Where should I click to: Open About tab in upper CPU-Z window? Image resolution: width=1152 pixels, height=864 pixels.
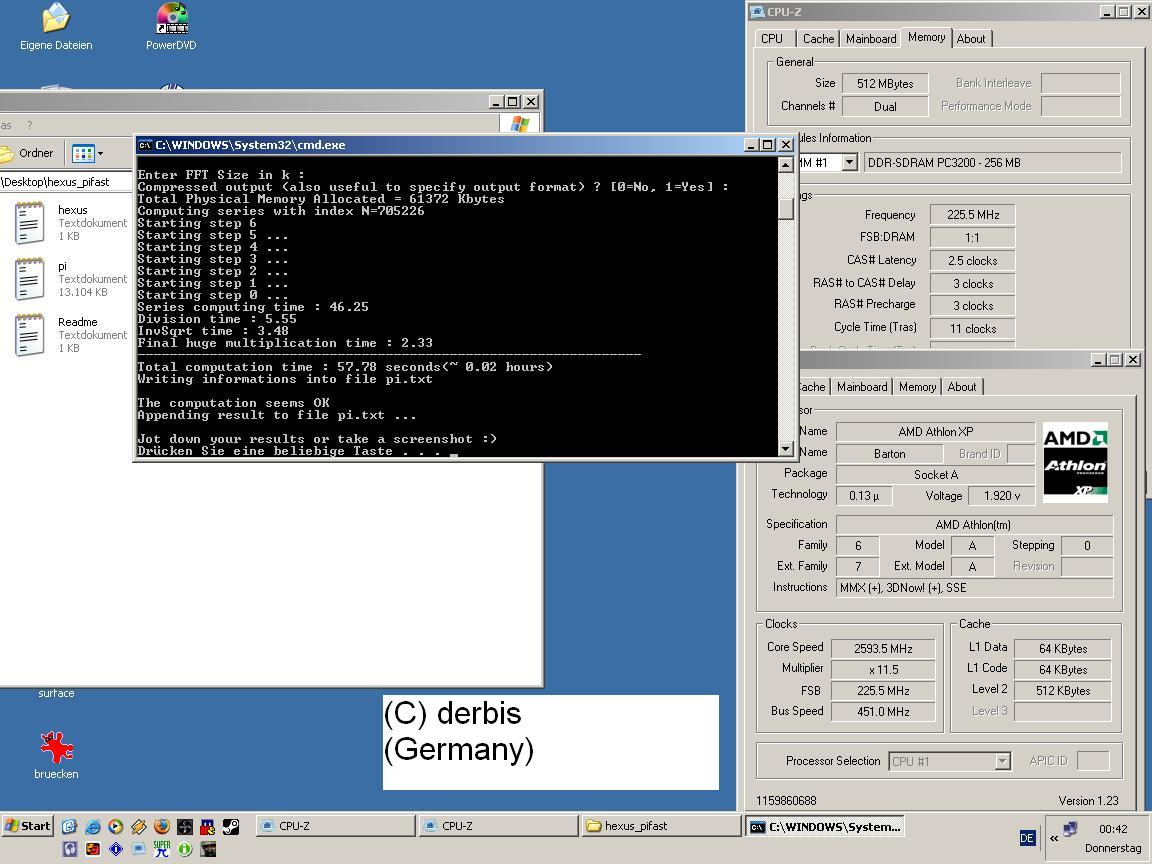[971, 38]
